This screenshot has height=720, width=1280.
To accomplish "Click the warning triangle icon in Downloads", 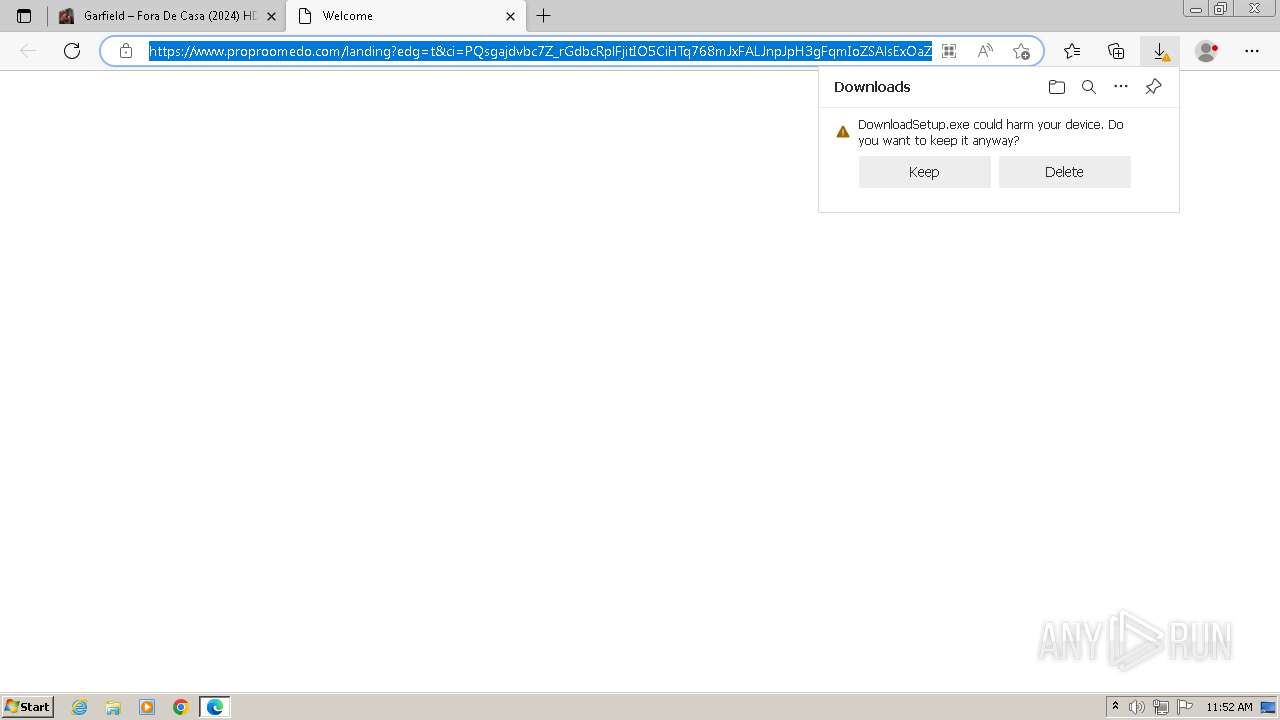I will point(842,132).
